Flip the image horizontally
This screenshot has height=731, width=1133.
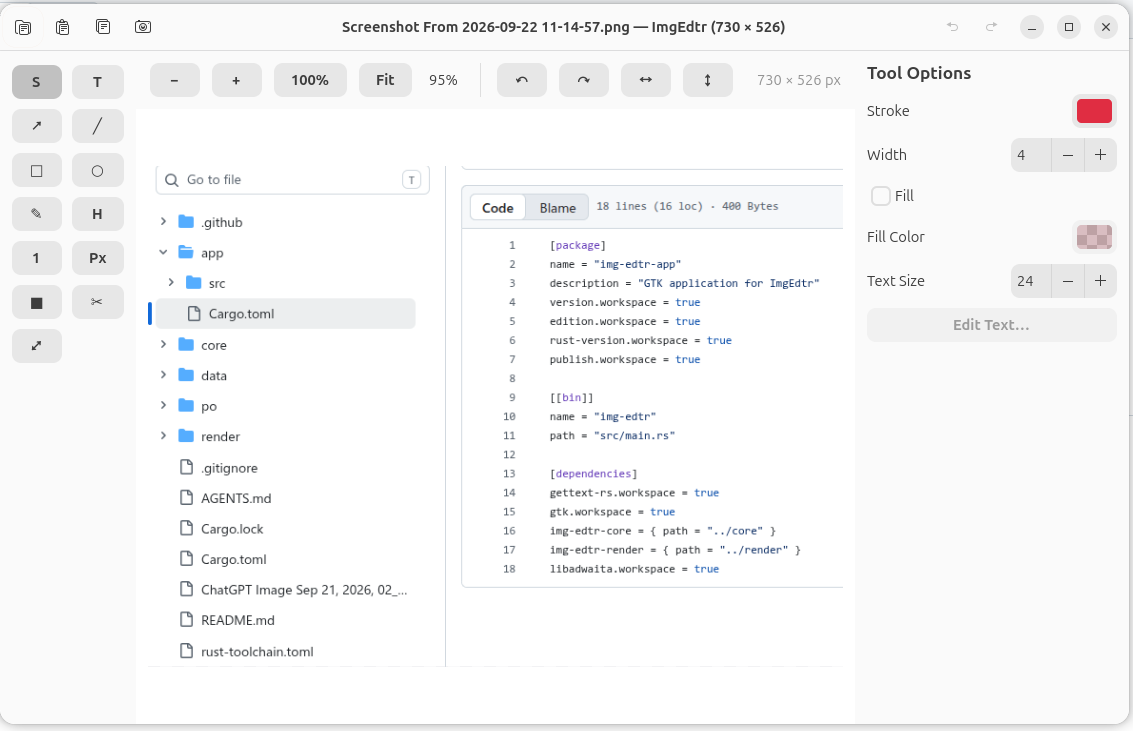pyautogui.click(x=646, y=80)
